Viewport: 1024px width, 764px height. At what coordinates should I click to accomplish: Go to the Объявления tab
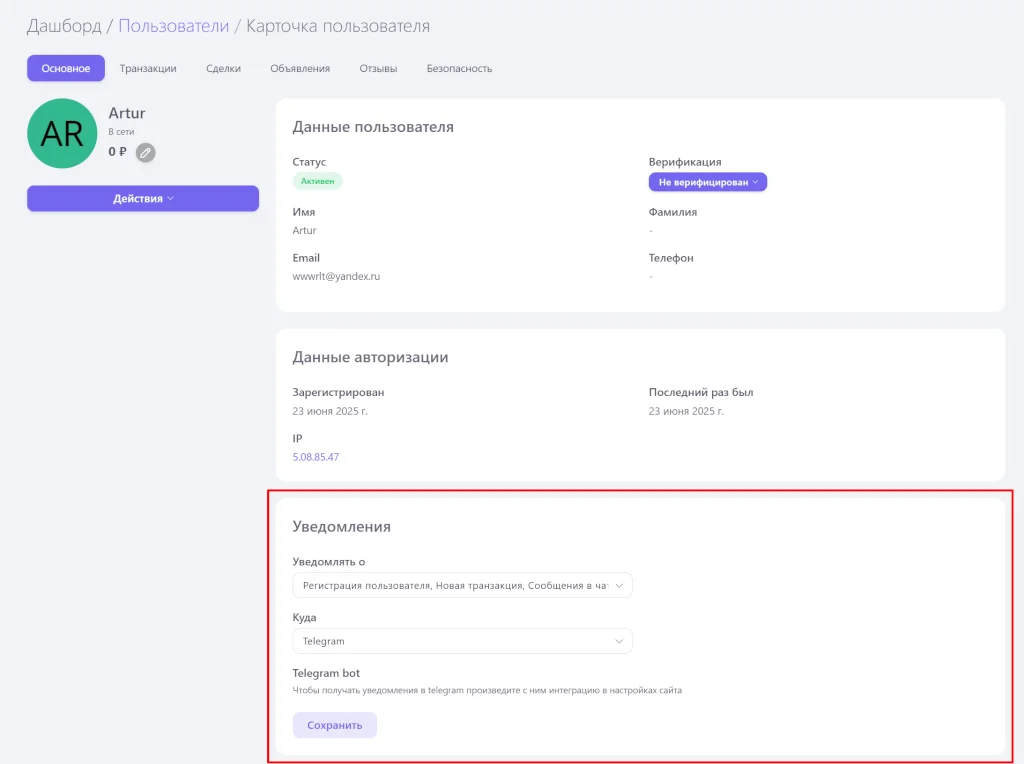(x=300, y=68)
